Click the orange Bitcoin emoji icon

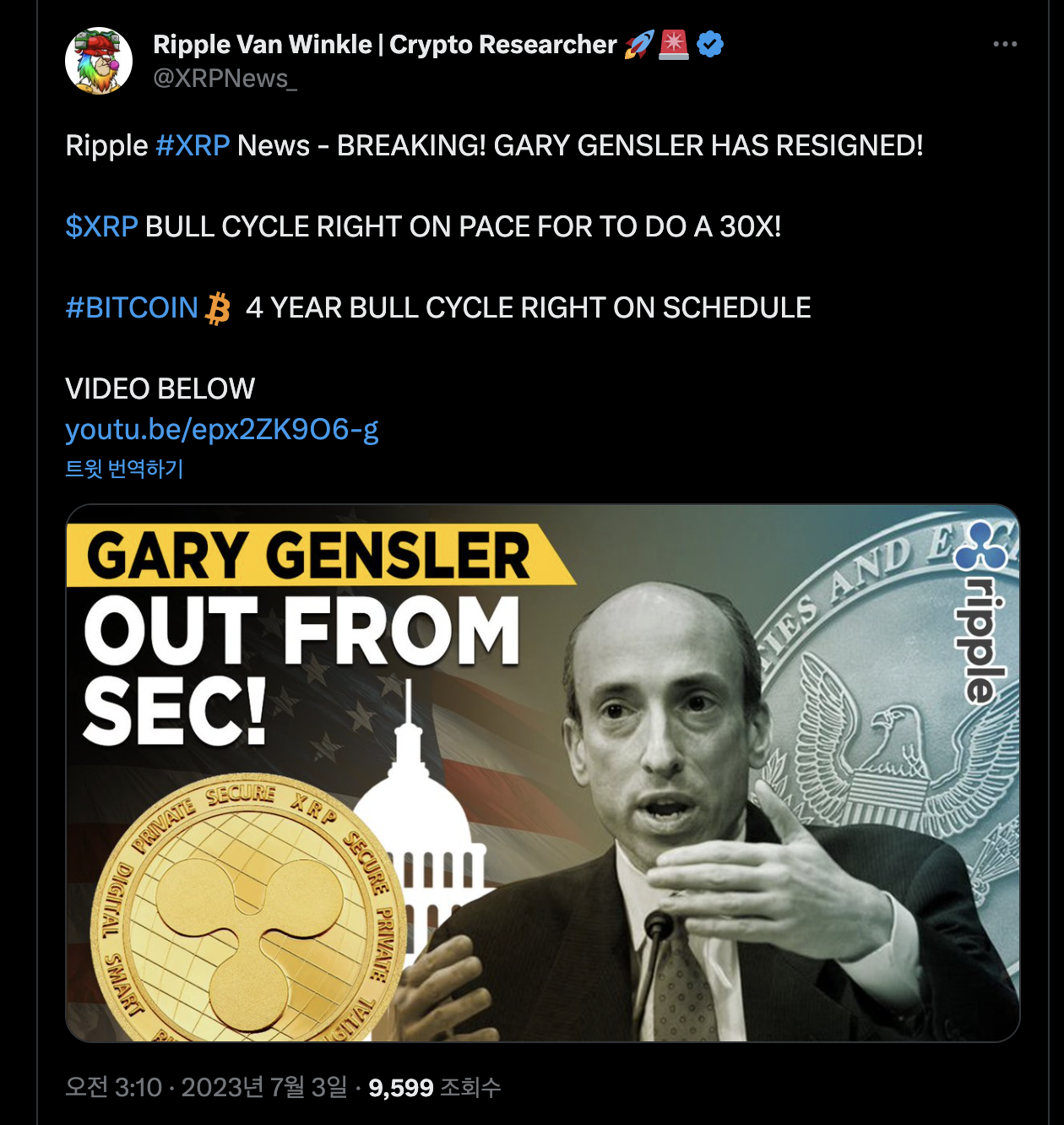(218, 308)
